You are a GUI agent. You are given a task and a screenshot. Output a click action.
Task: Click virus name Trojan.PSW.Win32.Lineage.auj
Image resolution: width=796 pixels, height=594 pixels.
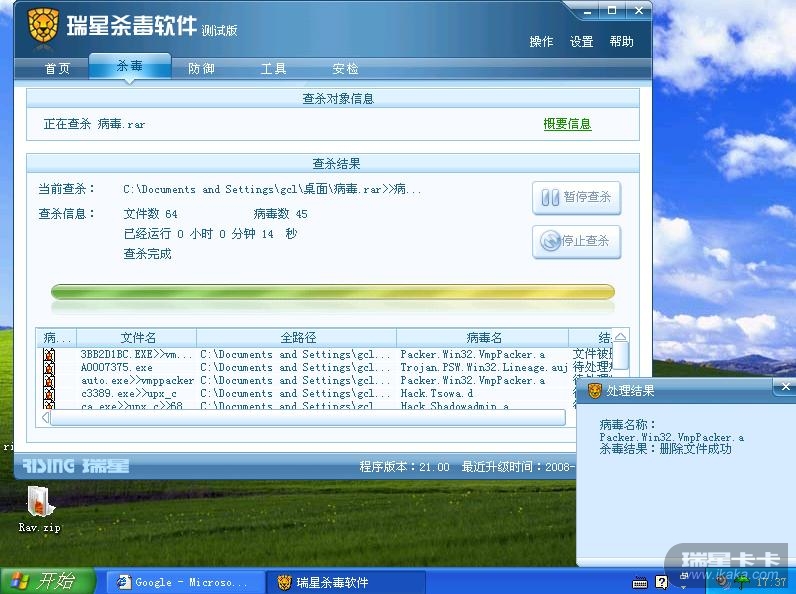(x=484, y=368)
